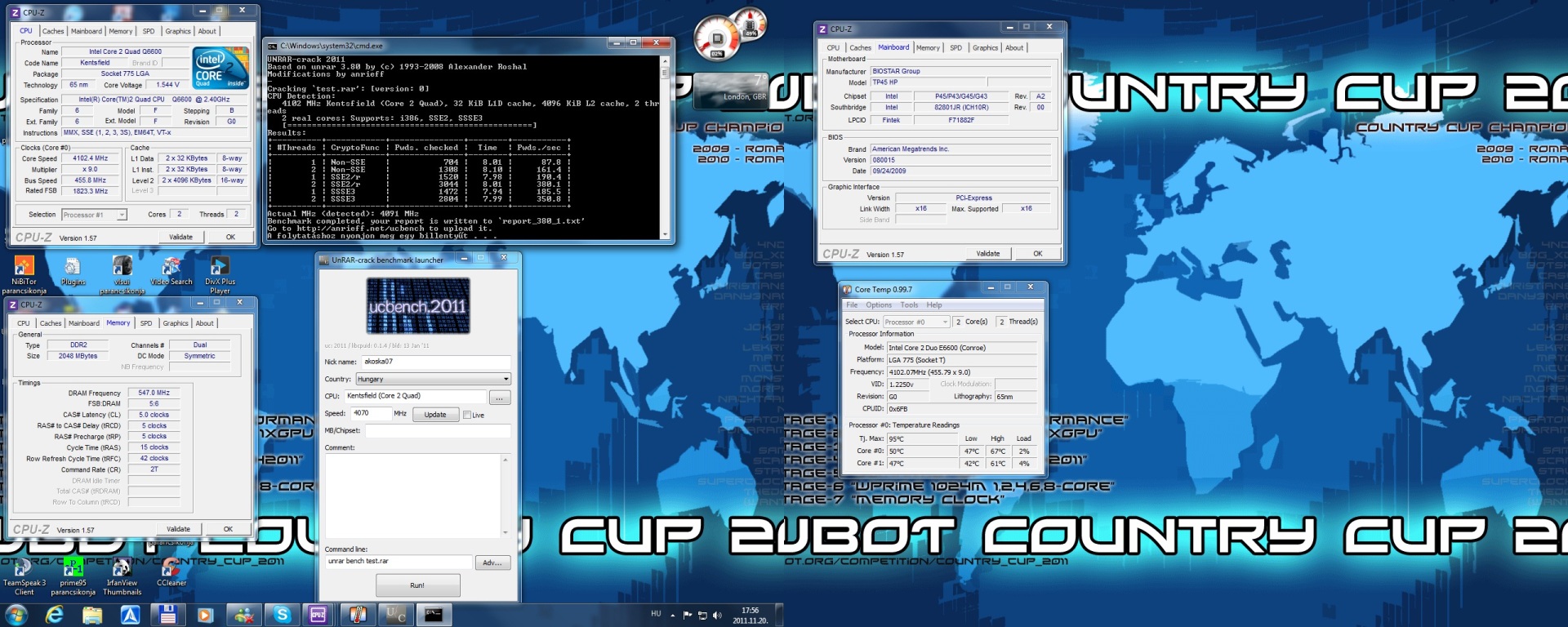The image size is (1568, 627).
Task: Open Windows Media Player from the taskbar
Action: (x=206, y=615)
